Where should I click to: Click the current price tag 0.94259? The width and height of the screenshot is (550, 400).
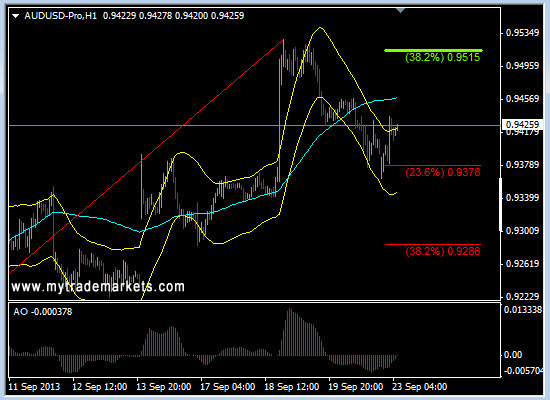click(x=522, y=125)
